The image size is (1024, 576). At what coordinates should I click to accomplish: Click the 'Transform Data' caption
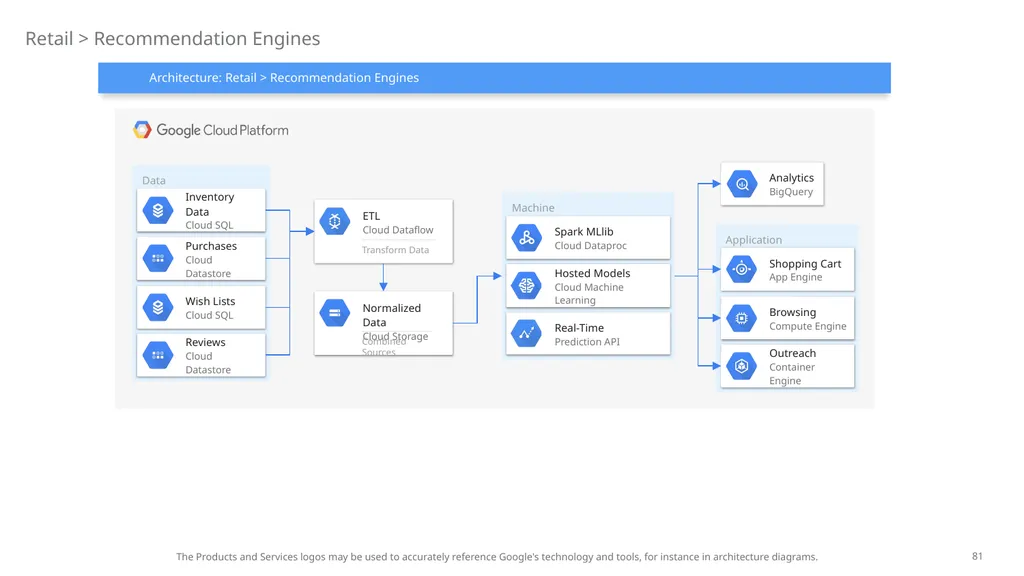click(395, 249)
